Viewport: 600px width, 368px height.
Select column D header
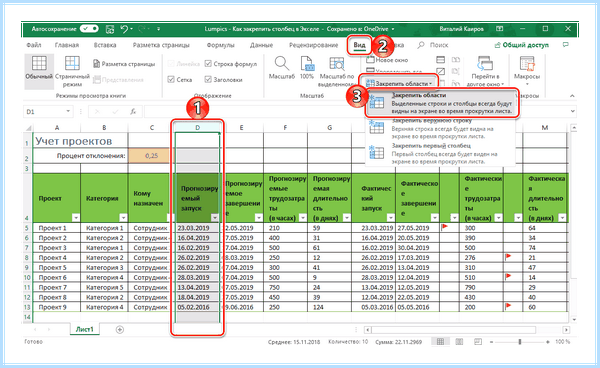pyautogui.click(x=197, y=128)
